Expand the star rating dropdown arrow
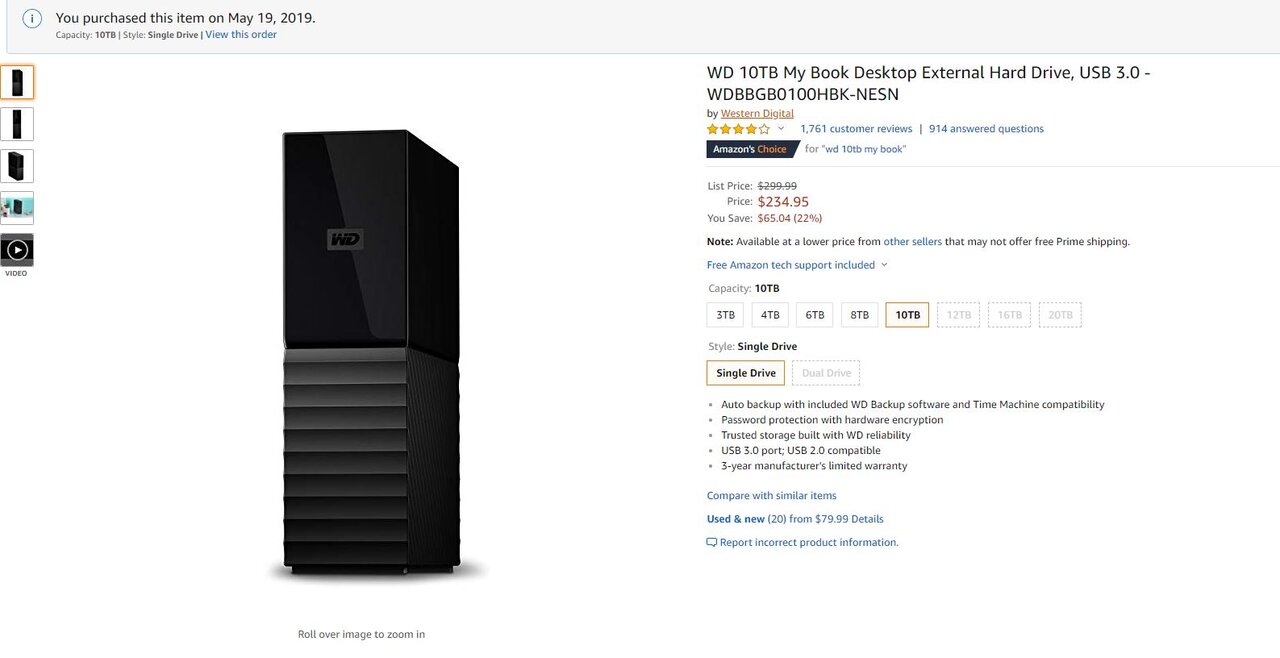The image size is (1280, 658). point(781,129)
